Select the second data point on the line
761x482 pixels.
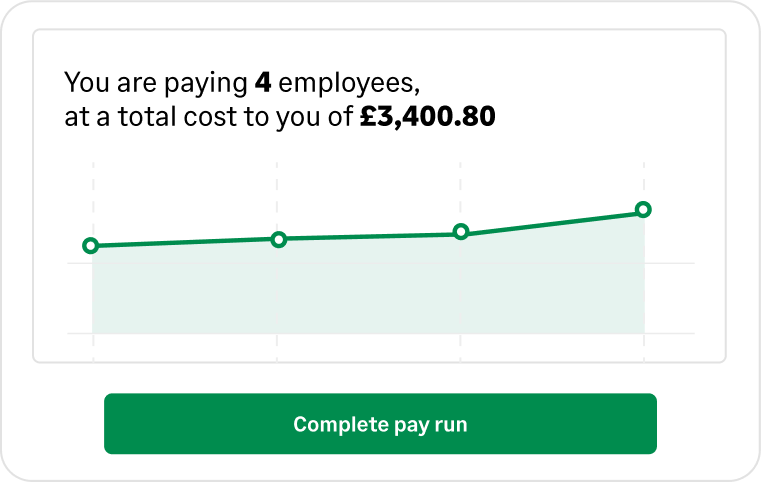pyautogui.click(x=279, y=239)
